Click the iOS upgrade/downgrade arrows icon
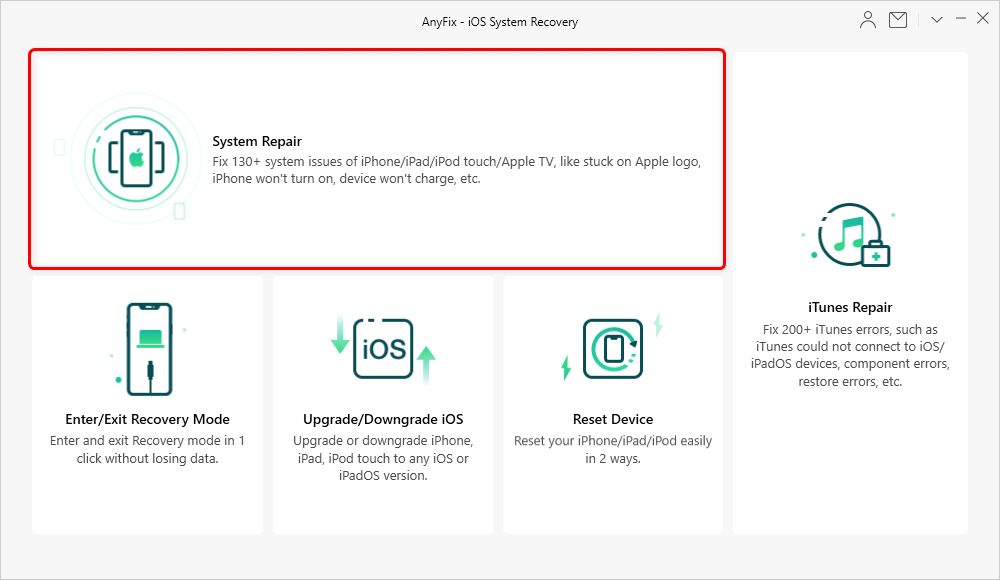The height and width of the screenshot is (580, 1000). tap(383, 349)
